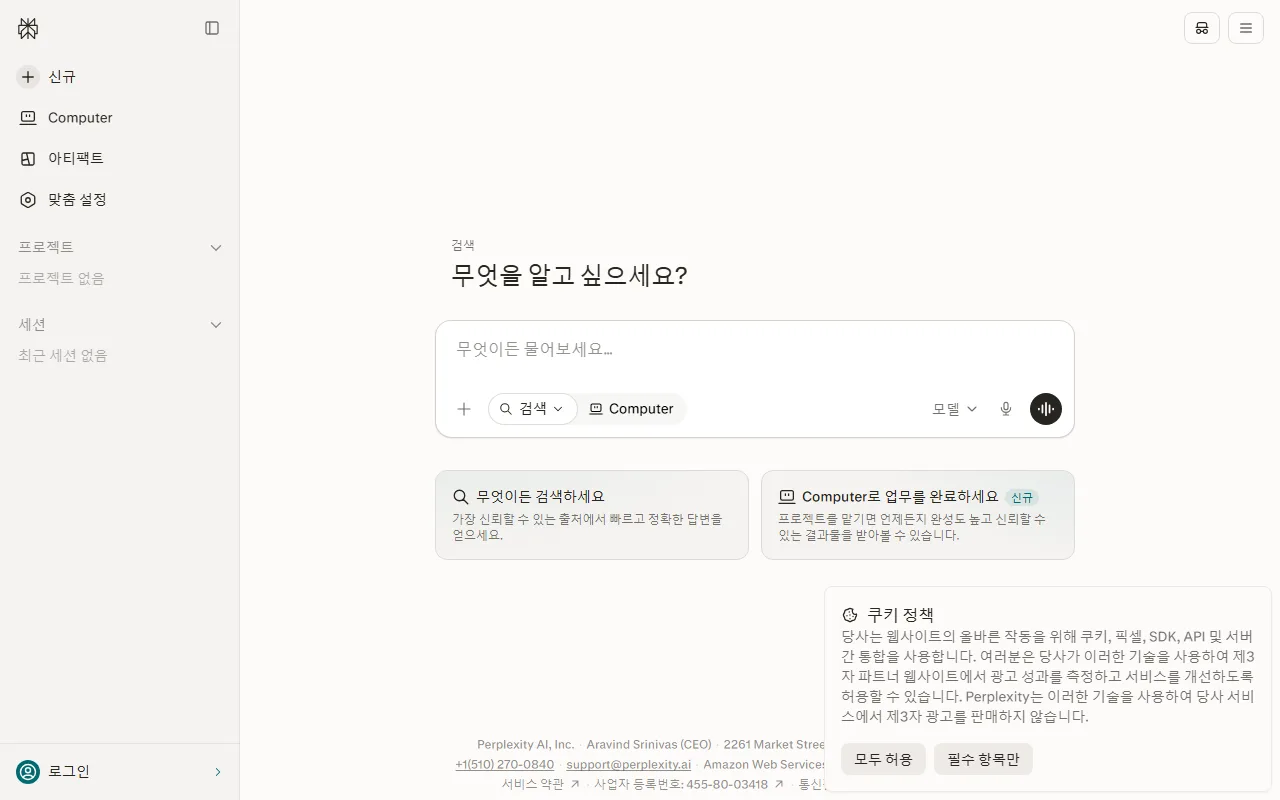The height and width of the screenshot is (800, 1280).
Task: Collapse the 프로젝트 section chevron
Action: click(215, 247)
